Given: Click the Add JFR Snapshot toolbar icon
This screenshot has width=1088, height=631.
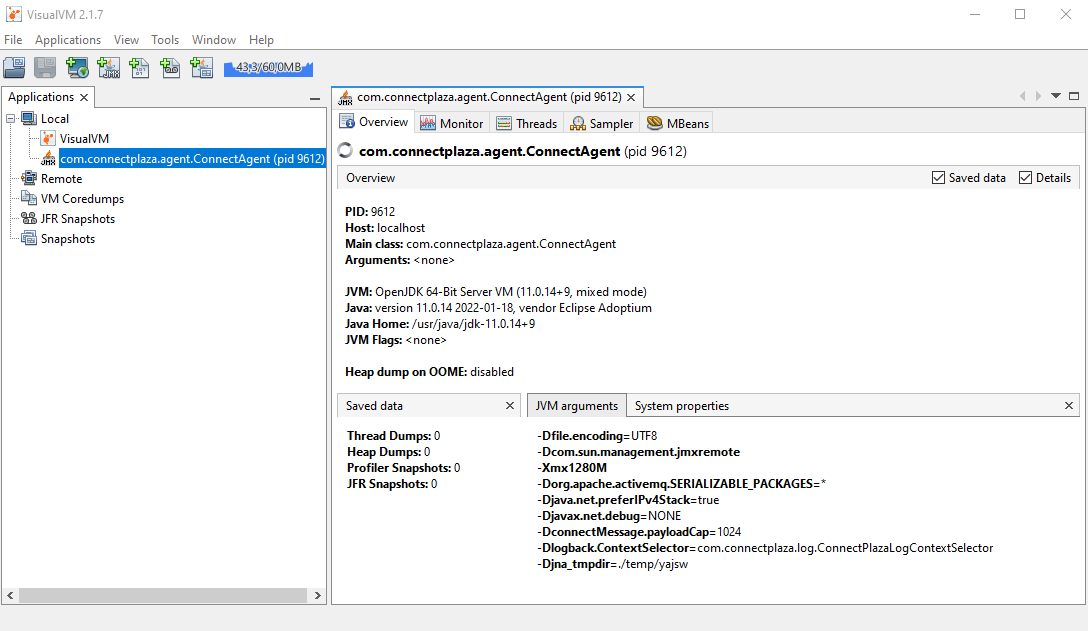Looking at the screenshot, I should click(x=170, y=68).
